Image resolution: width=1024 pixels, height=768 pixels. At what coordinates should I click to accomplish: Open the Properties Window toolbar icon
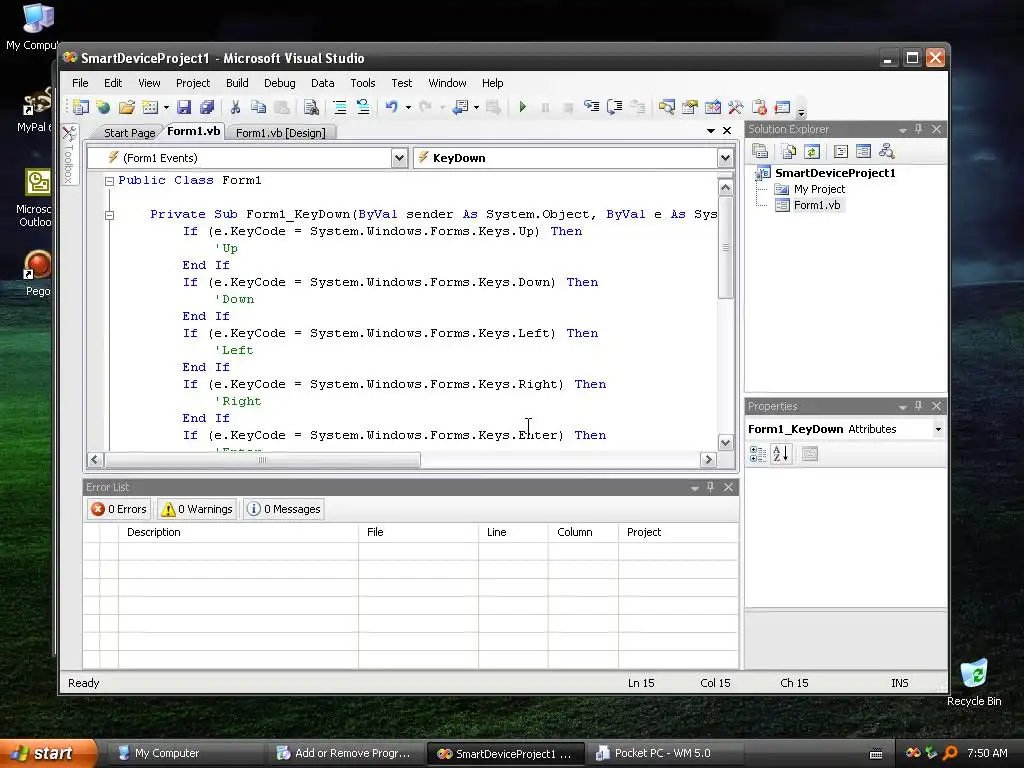690,107
